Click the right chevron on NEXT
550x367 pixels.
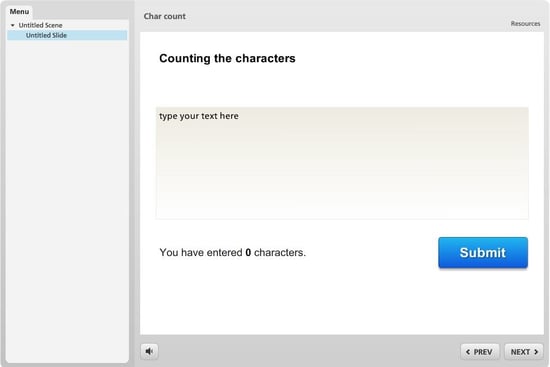(536, 352)
